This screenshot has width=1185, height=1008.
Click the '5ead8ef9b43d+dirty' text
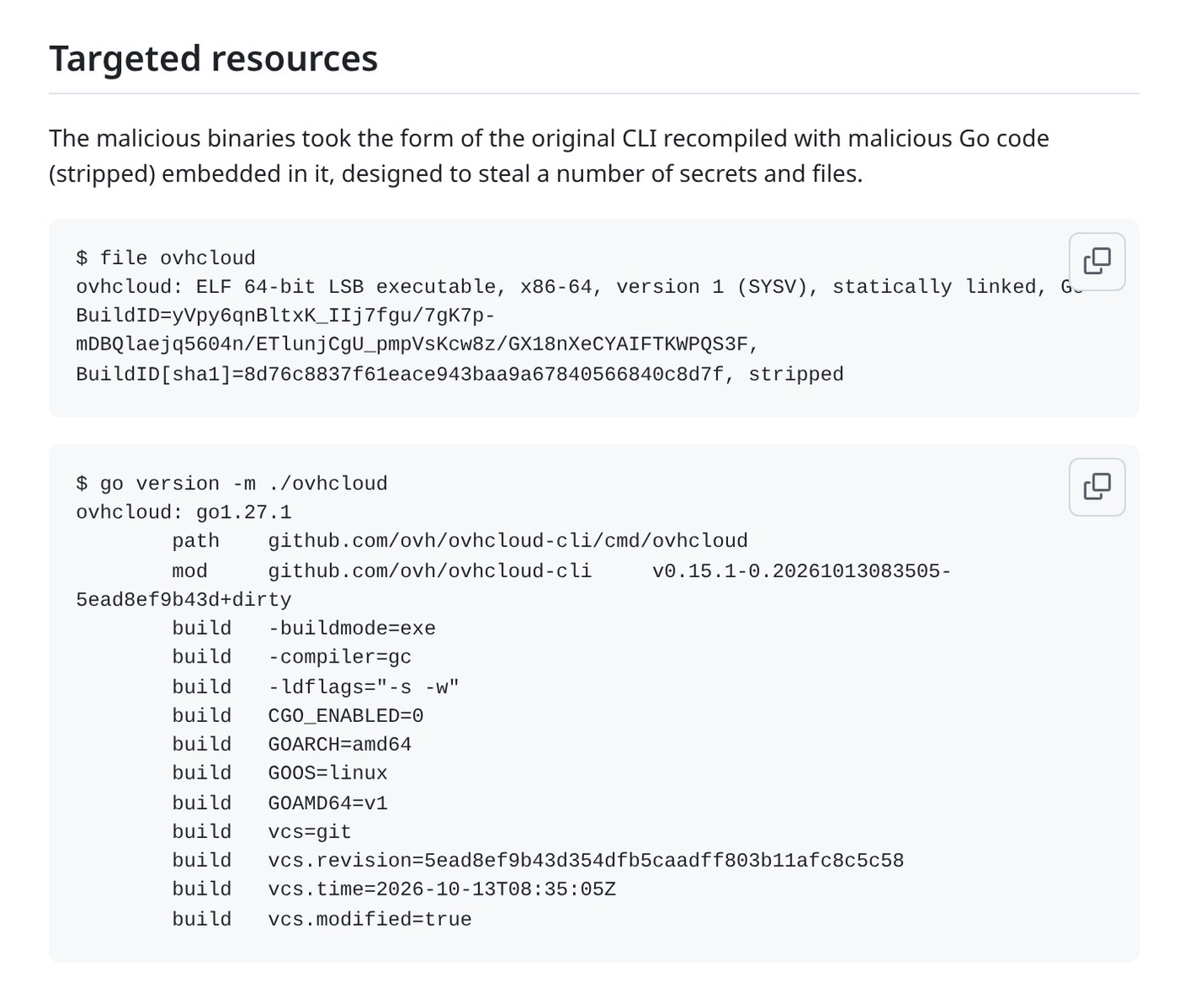[x=184, y=599]
